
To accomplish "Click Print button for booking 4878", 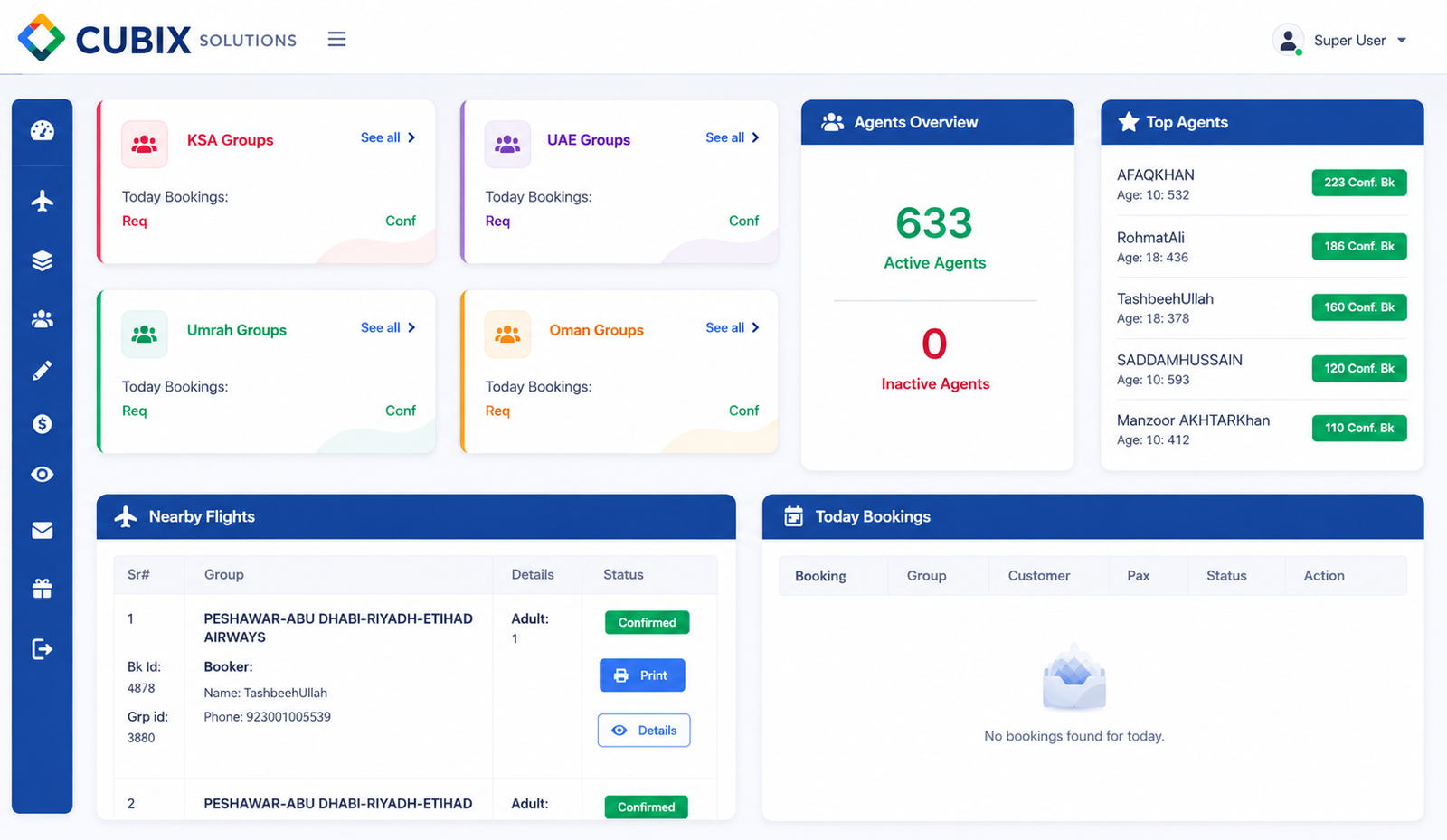I will pos(642,675).
